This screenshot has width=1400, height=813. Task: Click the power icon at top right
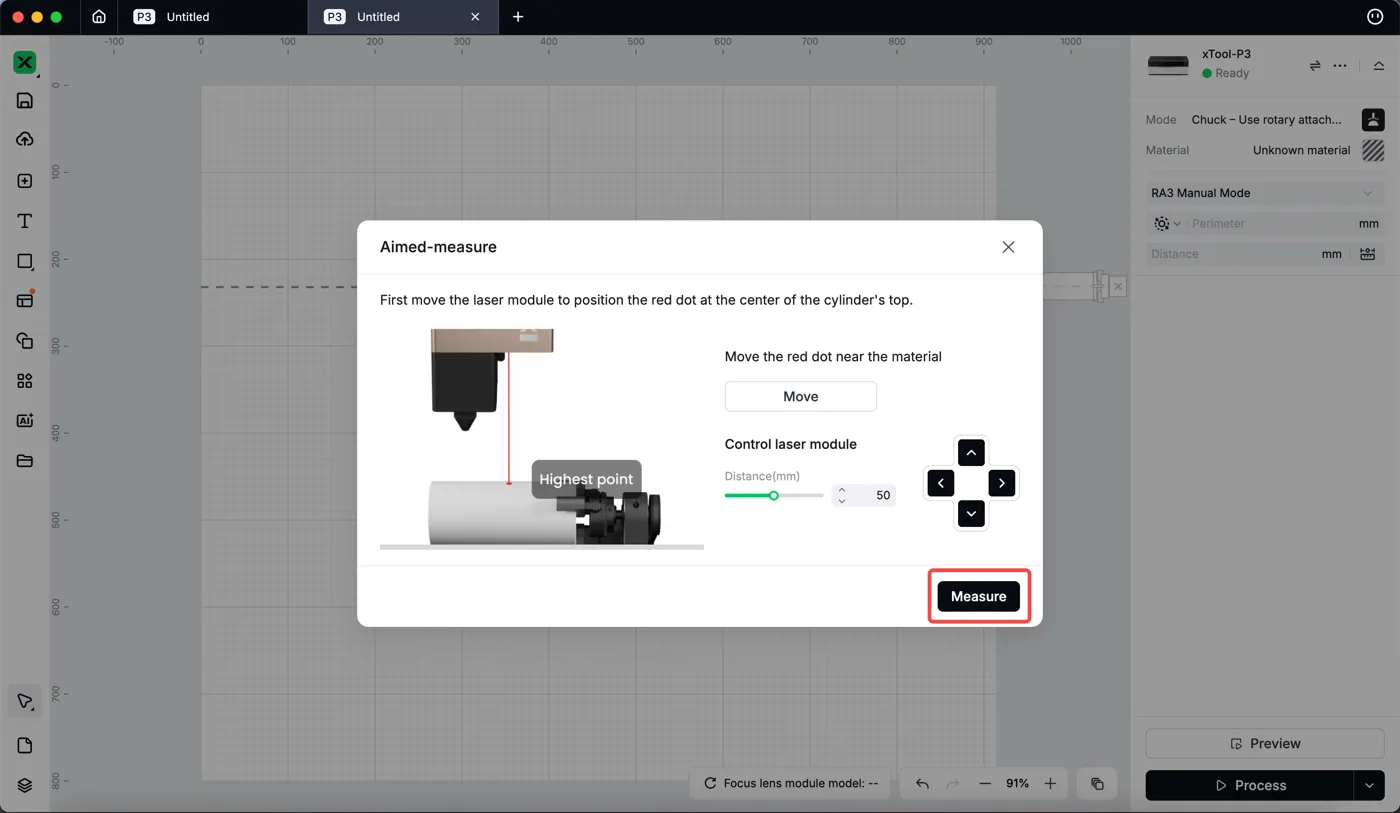click(1375, 17)
